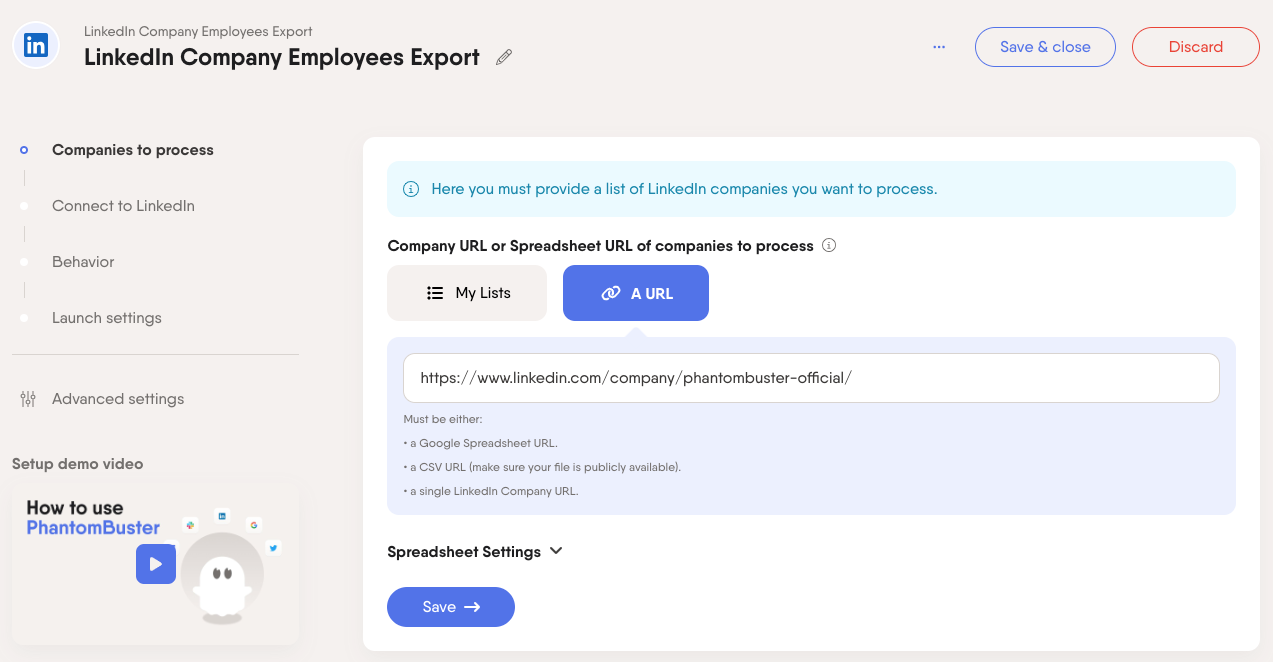Image resolution: width=1273 pixels, height=662 pixels.
Task: Click info icon next to Company URL label
Action: tap(829, 245)
